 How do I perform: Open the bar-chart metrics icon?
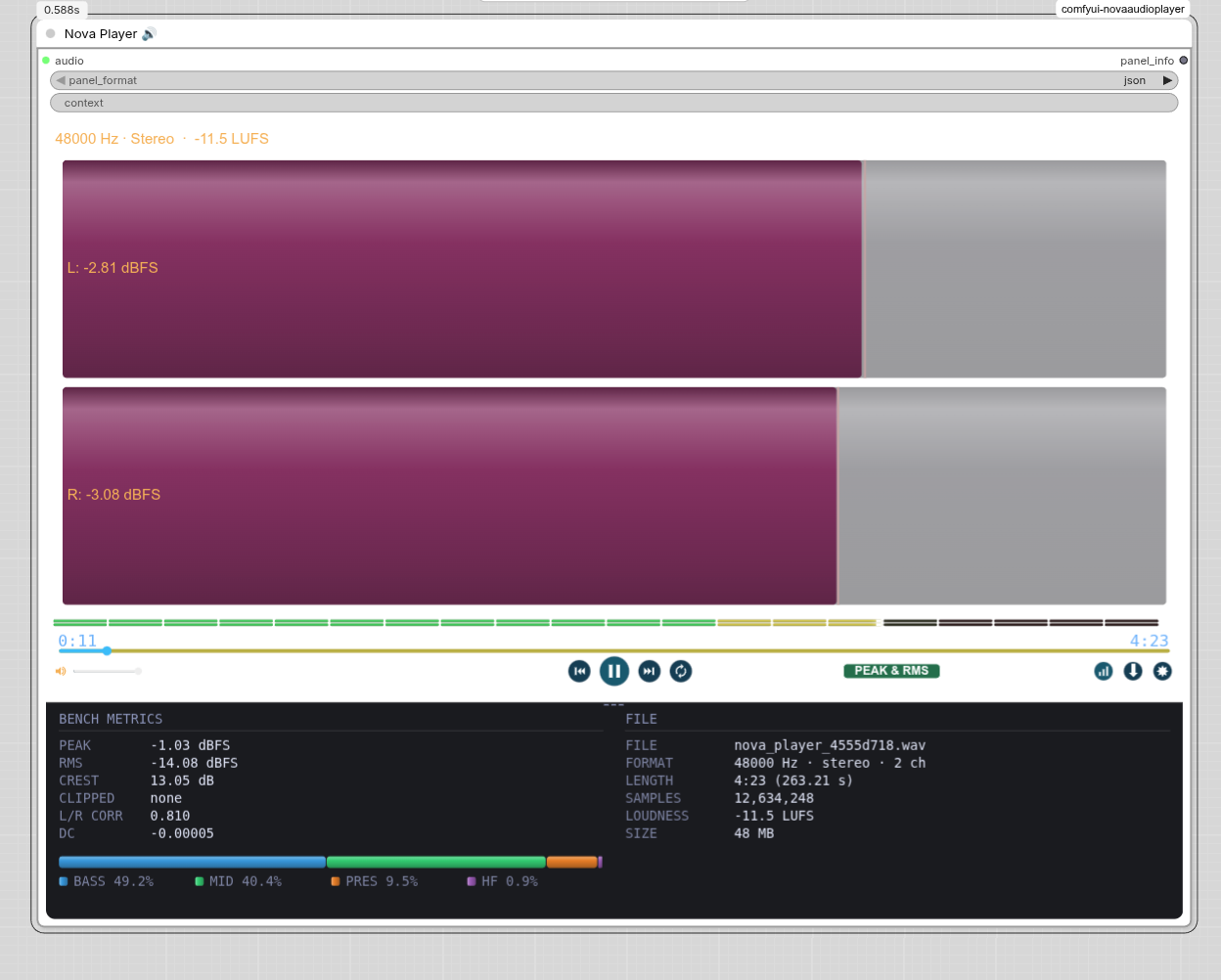pyautogui.click(x=1104, y=671)
